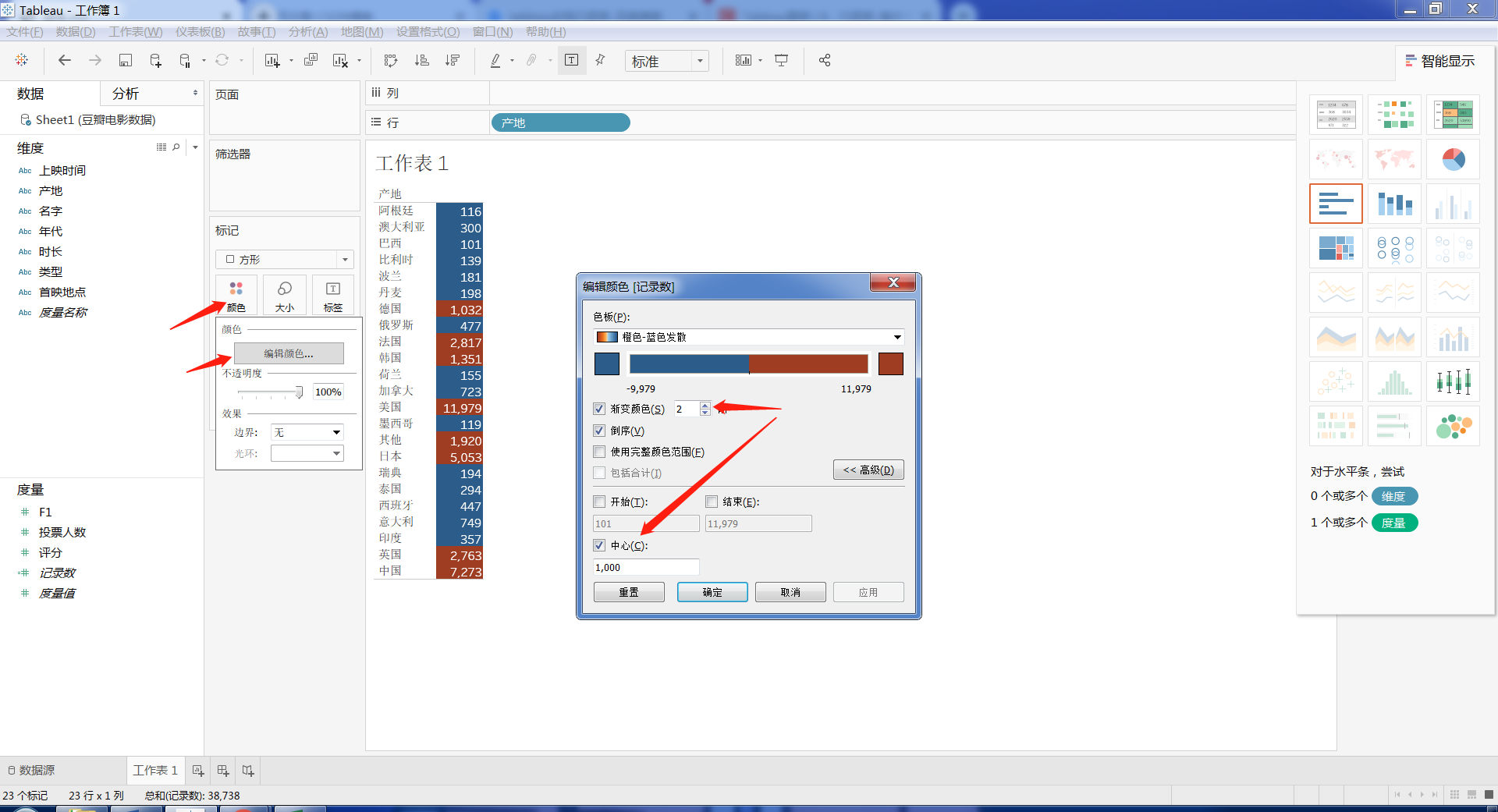Click the swap rows and columns icon

pyautogui.click(x=391, y=60)
